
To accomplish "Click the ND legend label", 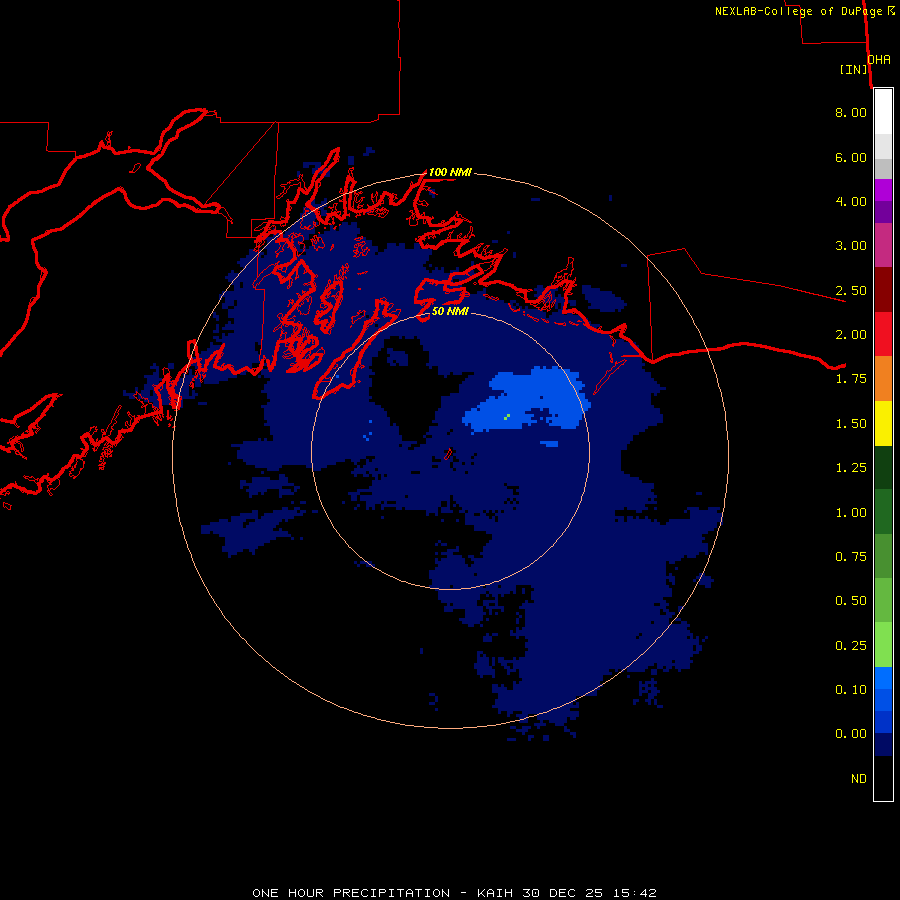I will [x=859, y=779].
